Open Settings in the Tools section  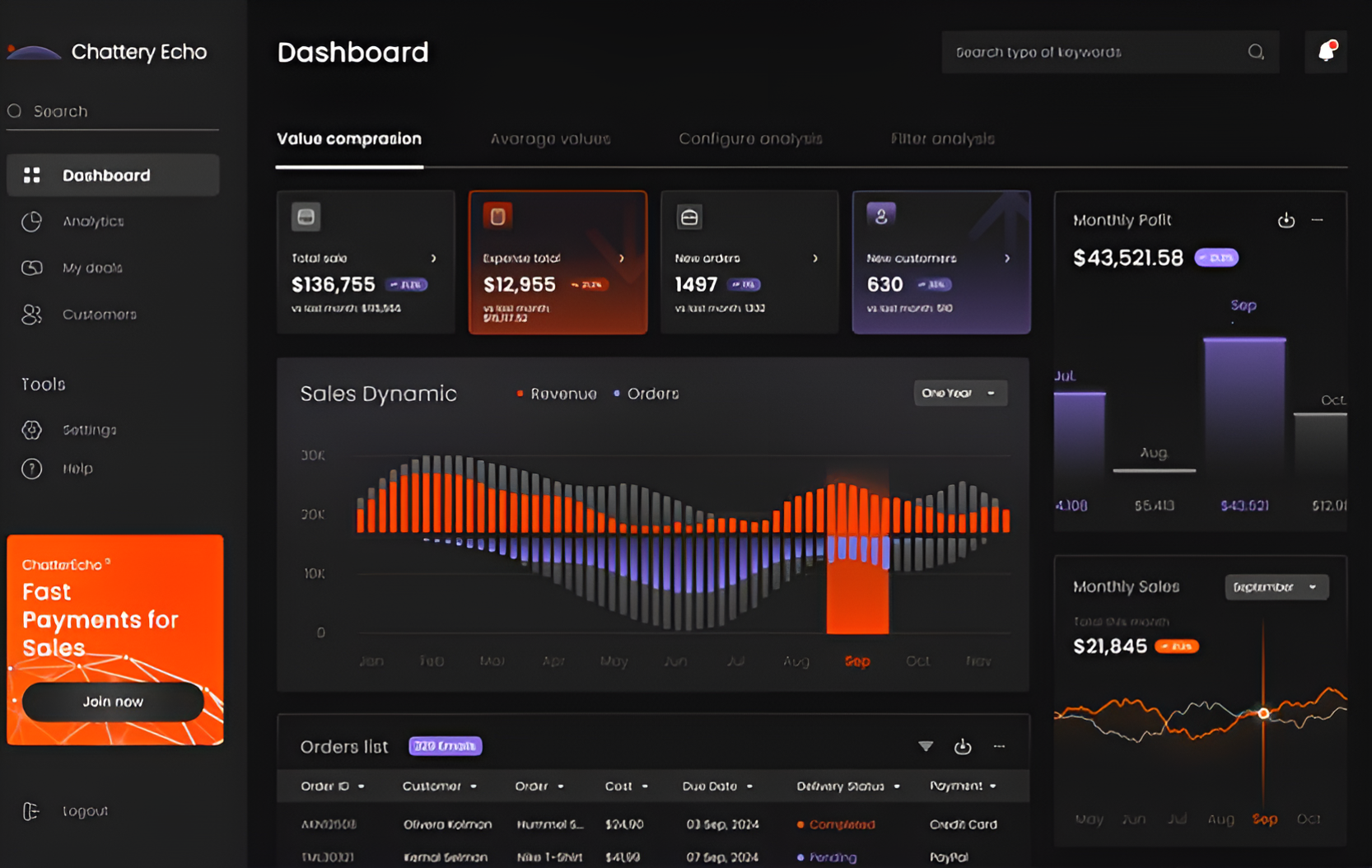[x=89, y=430]
